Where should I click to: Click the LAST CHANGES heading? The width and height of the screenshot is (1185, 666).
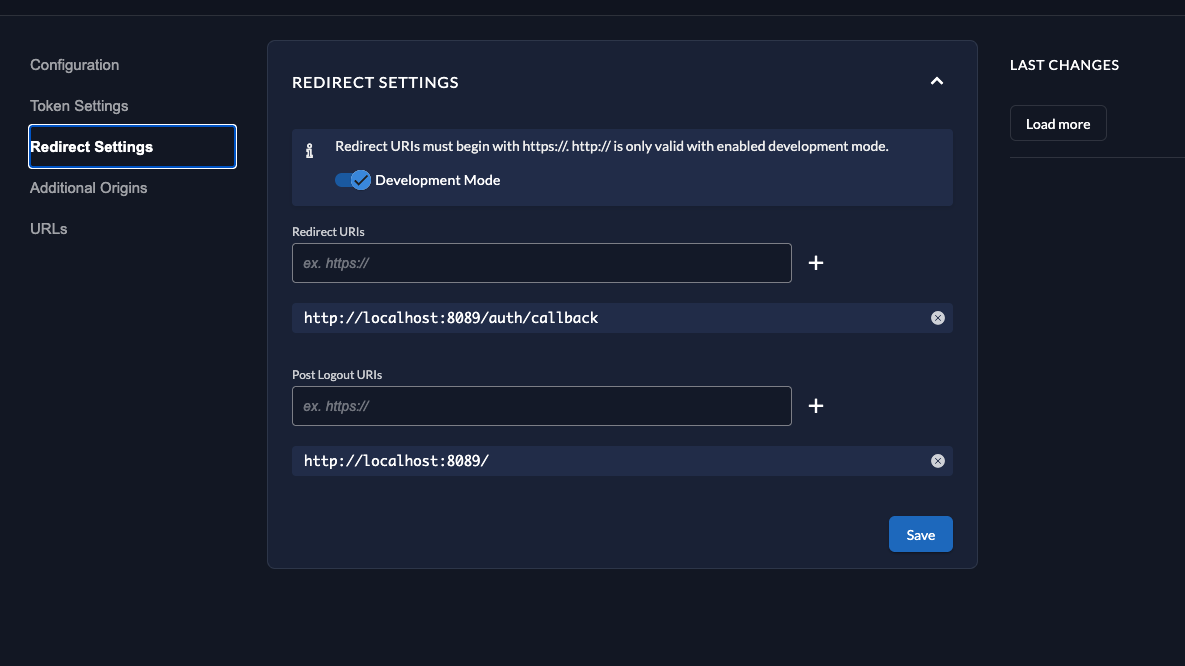pos(1064,65)
